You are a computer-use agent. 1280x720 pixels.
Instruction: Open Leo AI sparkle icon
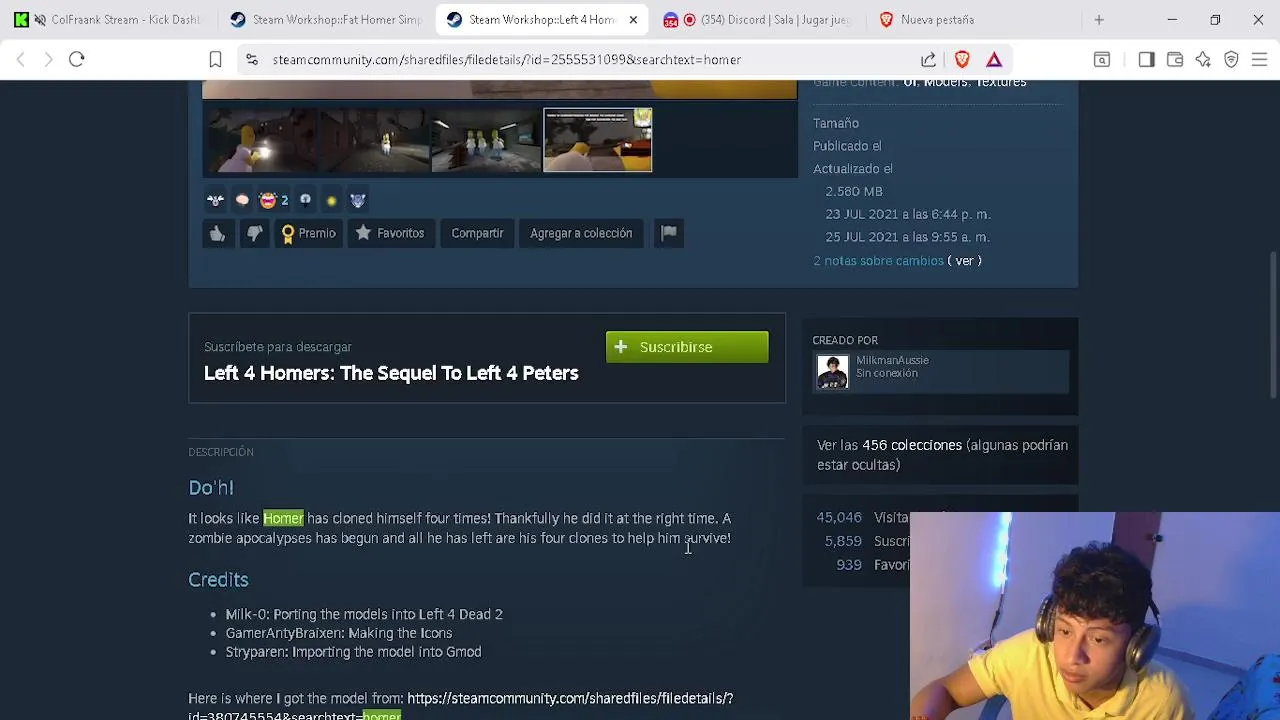click(x=1203, y=60)
